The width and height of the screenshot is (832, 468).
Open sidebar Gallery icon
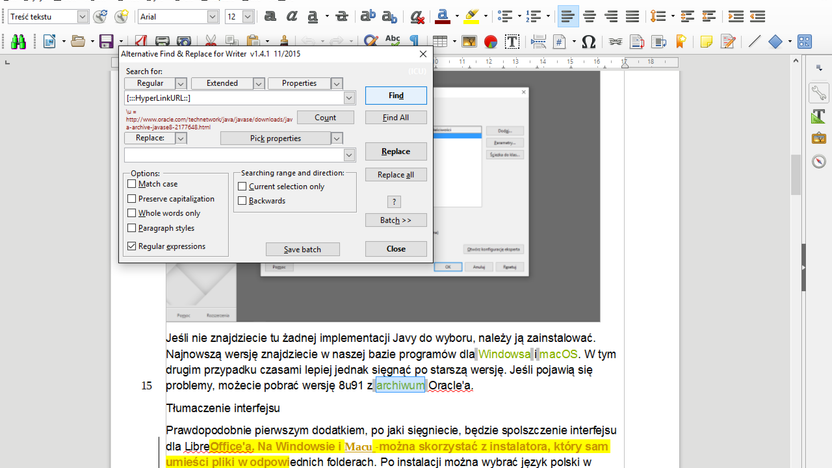[819, 138]
